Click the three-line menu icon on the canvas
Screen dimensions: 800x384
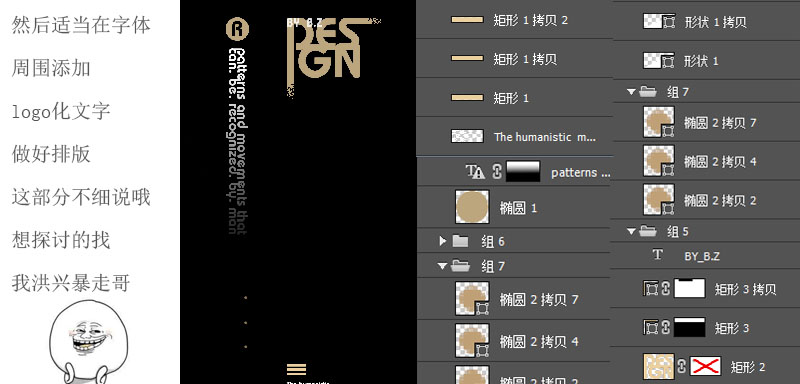point(296,370)
